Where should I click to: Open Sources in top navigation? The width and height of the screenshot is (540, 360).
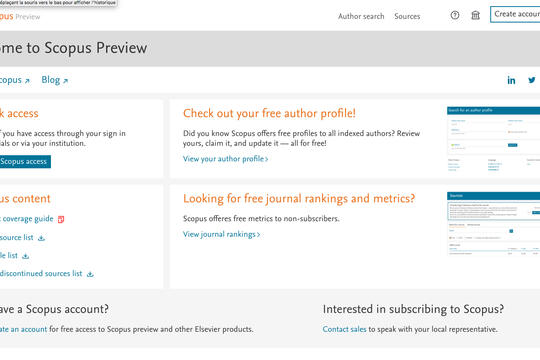[x=407, y=16]
